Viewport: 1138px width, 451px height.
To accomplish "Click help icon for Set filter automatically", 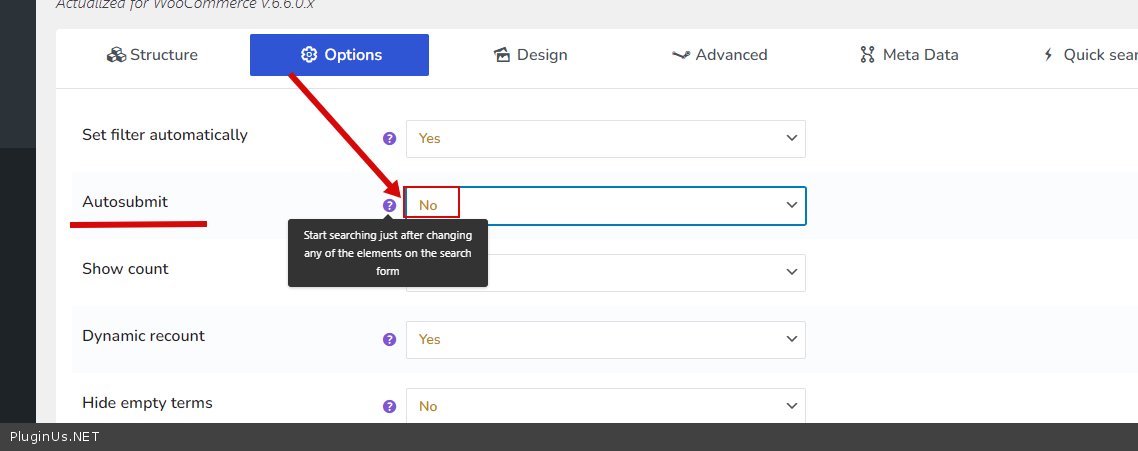I will pyautogui.click(x=390, y=138).
